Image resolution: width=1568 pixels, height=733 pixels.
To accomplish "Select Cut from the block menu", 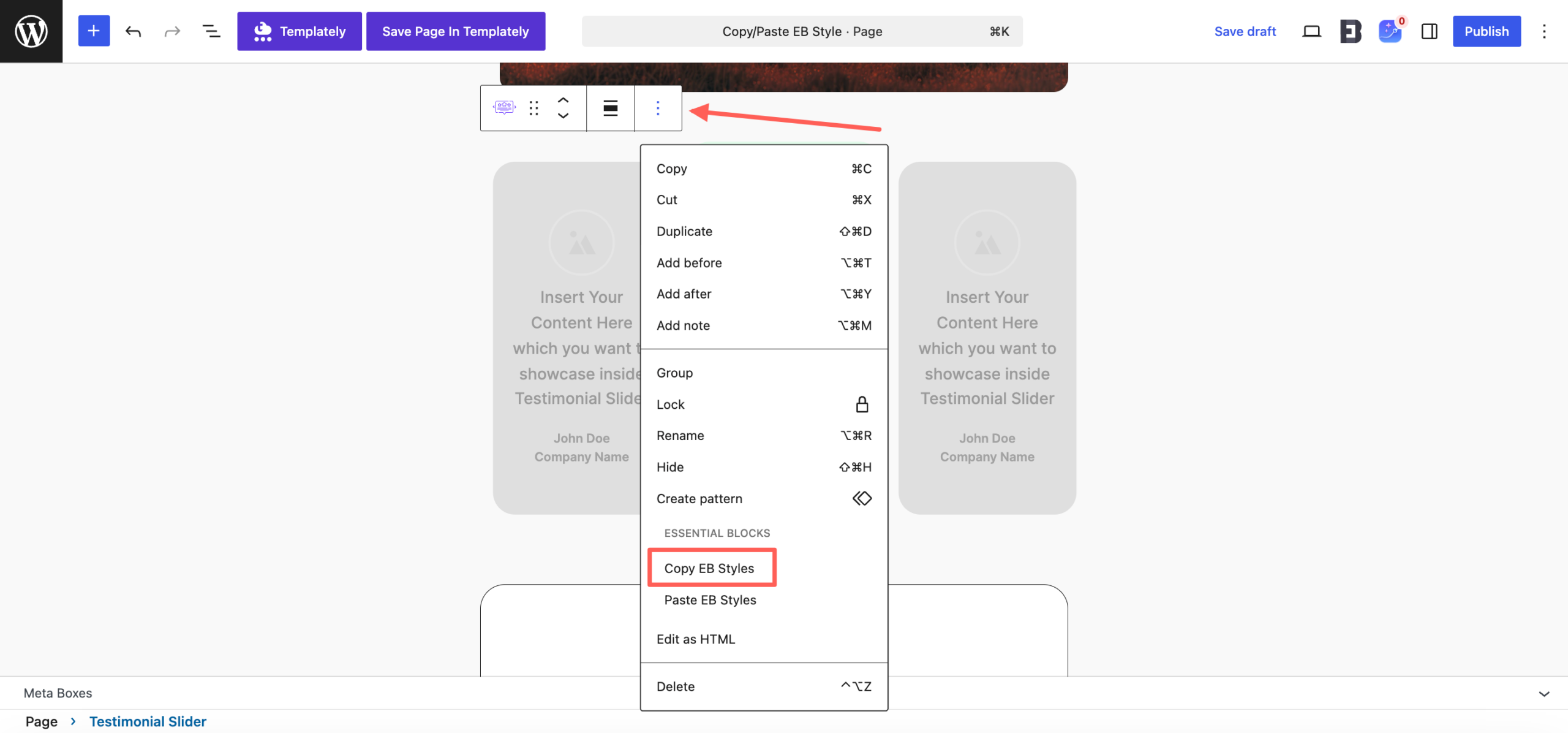I will click(x=764, y=200).
